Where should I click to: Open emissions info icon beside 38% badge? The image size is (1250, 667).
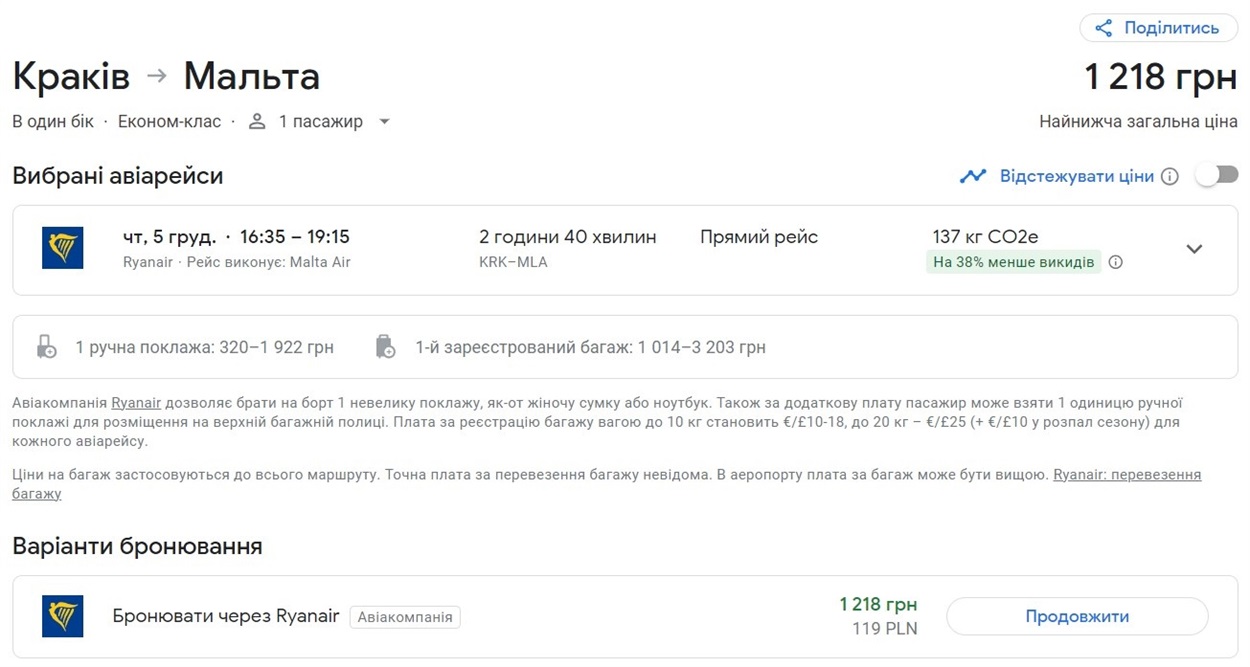tap(1116, 262)
